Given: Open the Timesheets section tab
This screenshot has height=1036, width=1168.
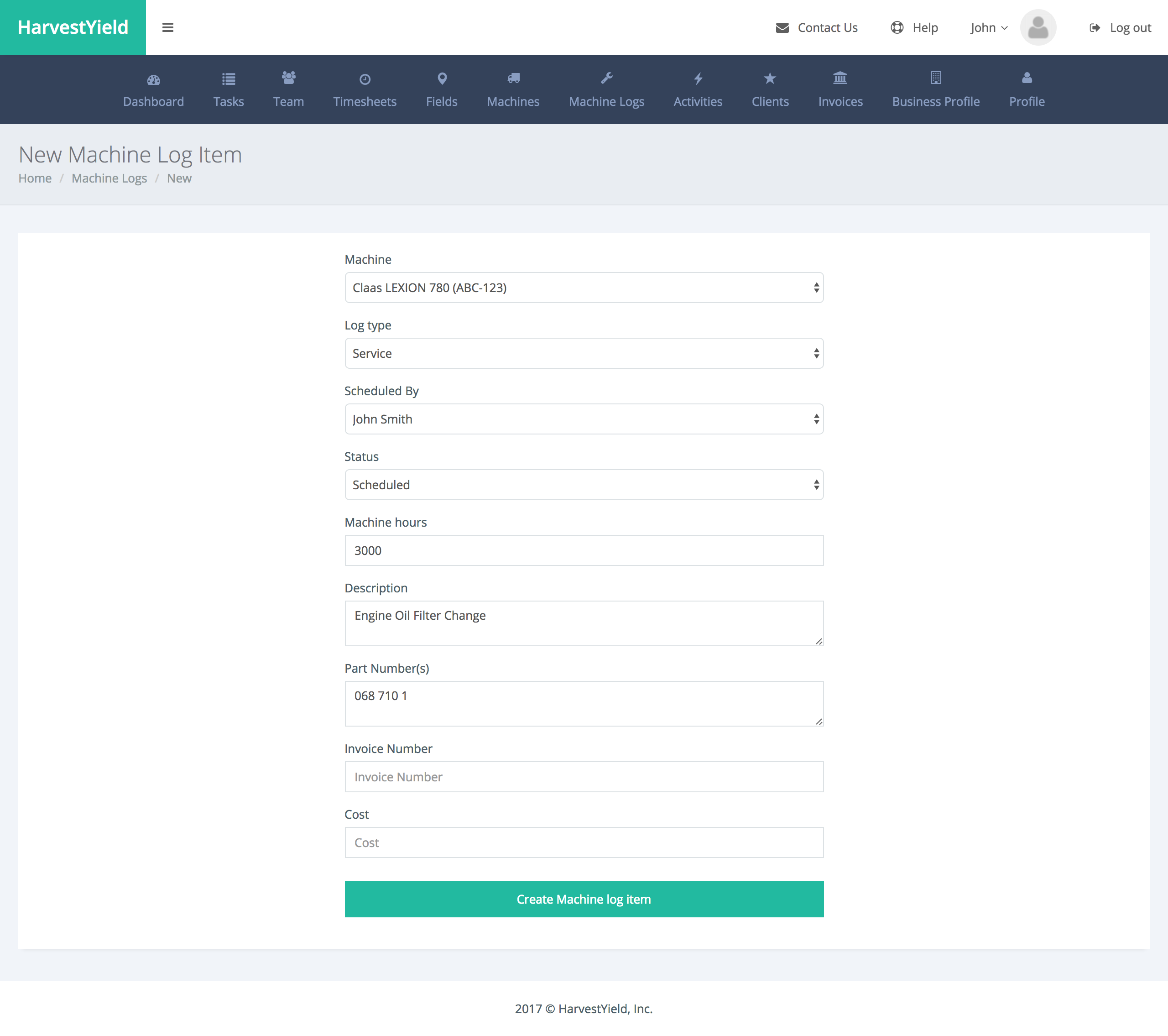Looking at the screenshot, I should (364, 89).
